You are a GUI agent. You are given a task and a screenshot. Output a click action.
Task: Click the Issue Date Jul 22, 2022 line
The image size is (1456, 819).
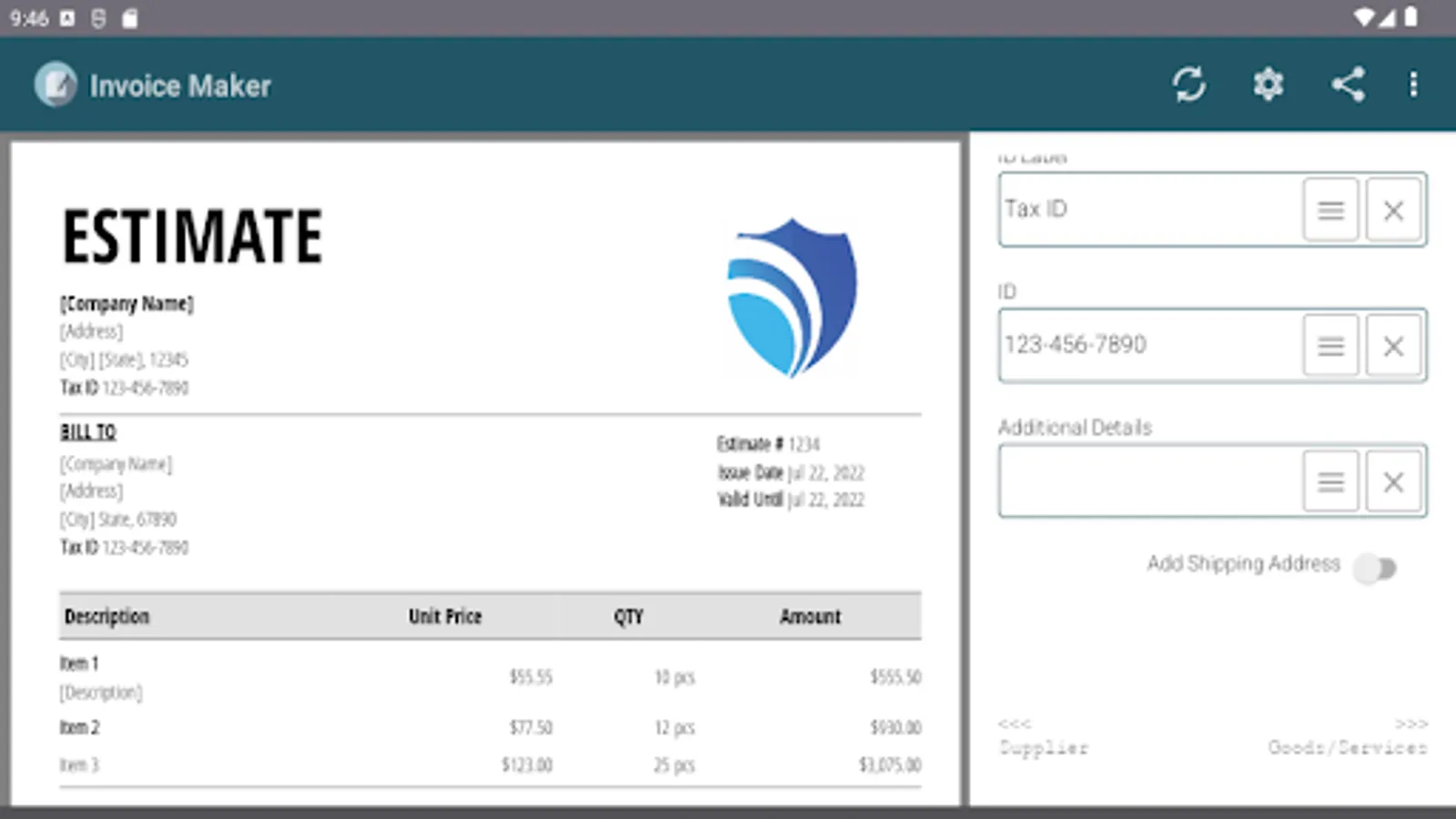click(x=791, y=472)
